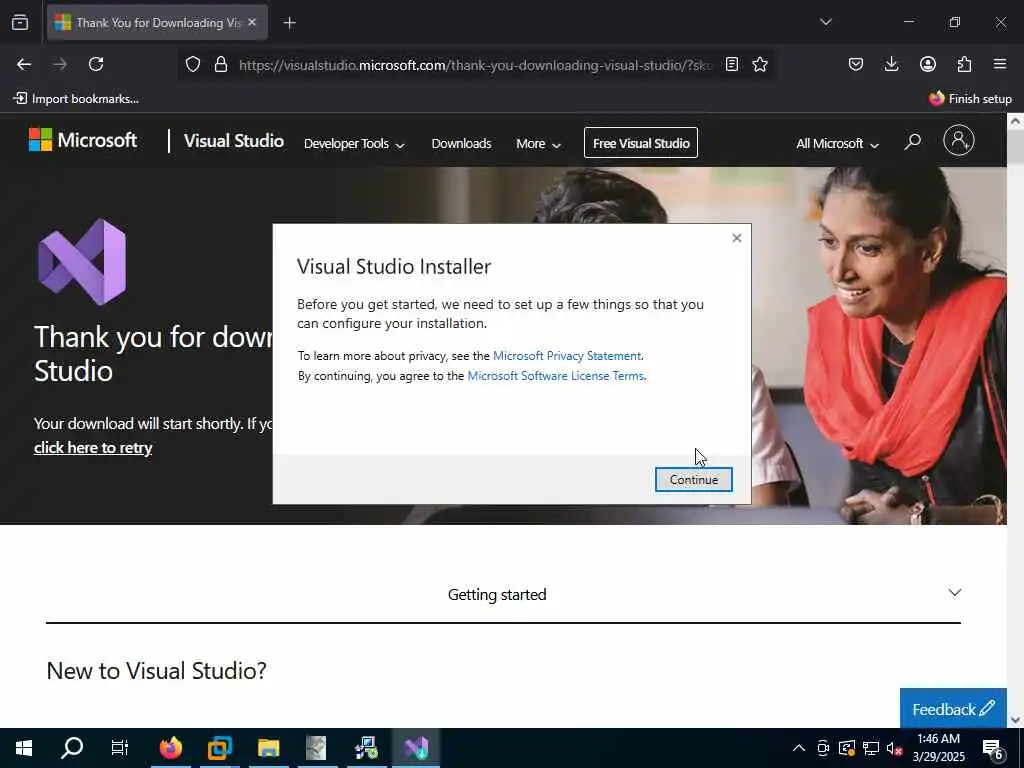The height and width of the screenshot is (768, 1024).
Task: Open File Explorer from taskbar
Action: click(268, 748)
